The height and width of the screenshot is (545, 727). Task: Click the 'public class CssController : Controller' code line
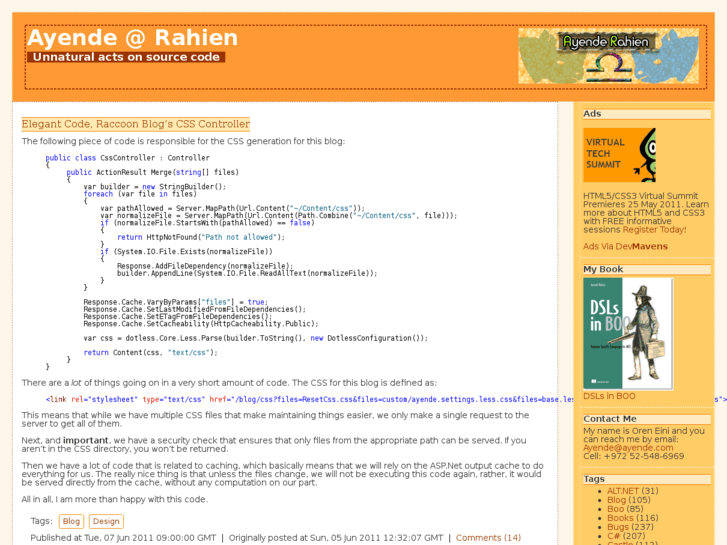point(128,158)
